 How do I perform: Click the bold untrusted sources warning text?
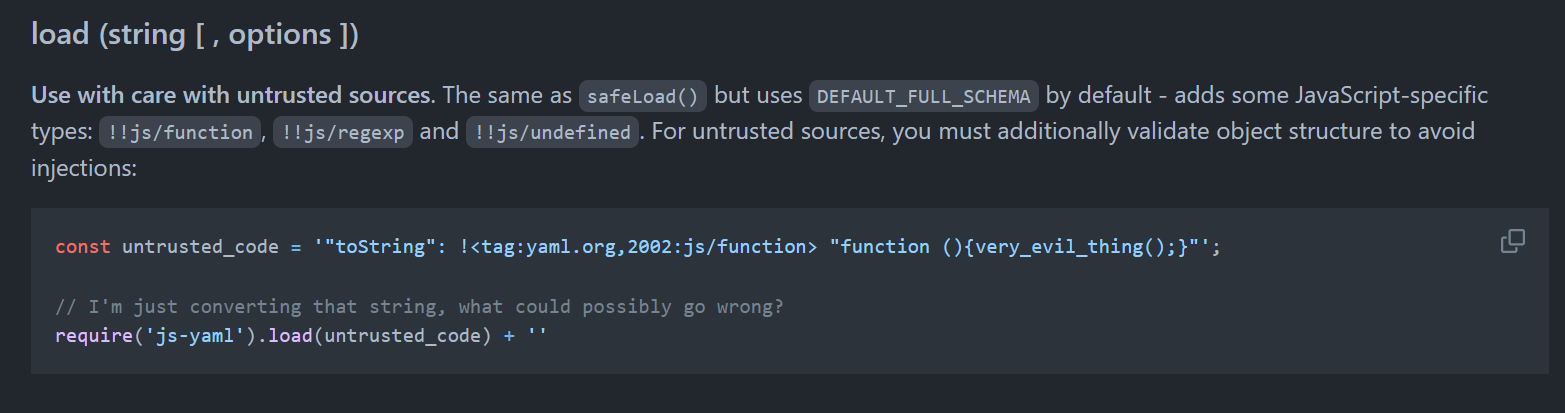(233, 96)
